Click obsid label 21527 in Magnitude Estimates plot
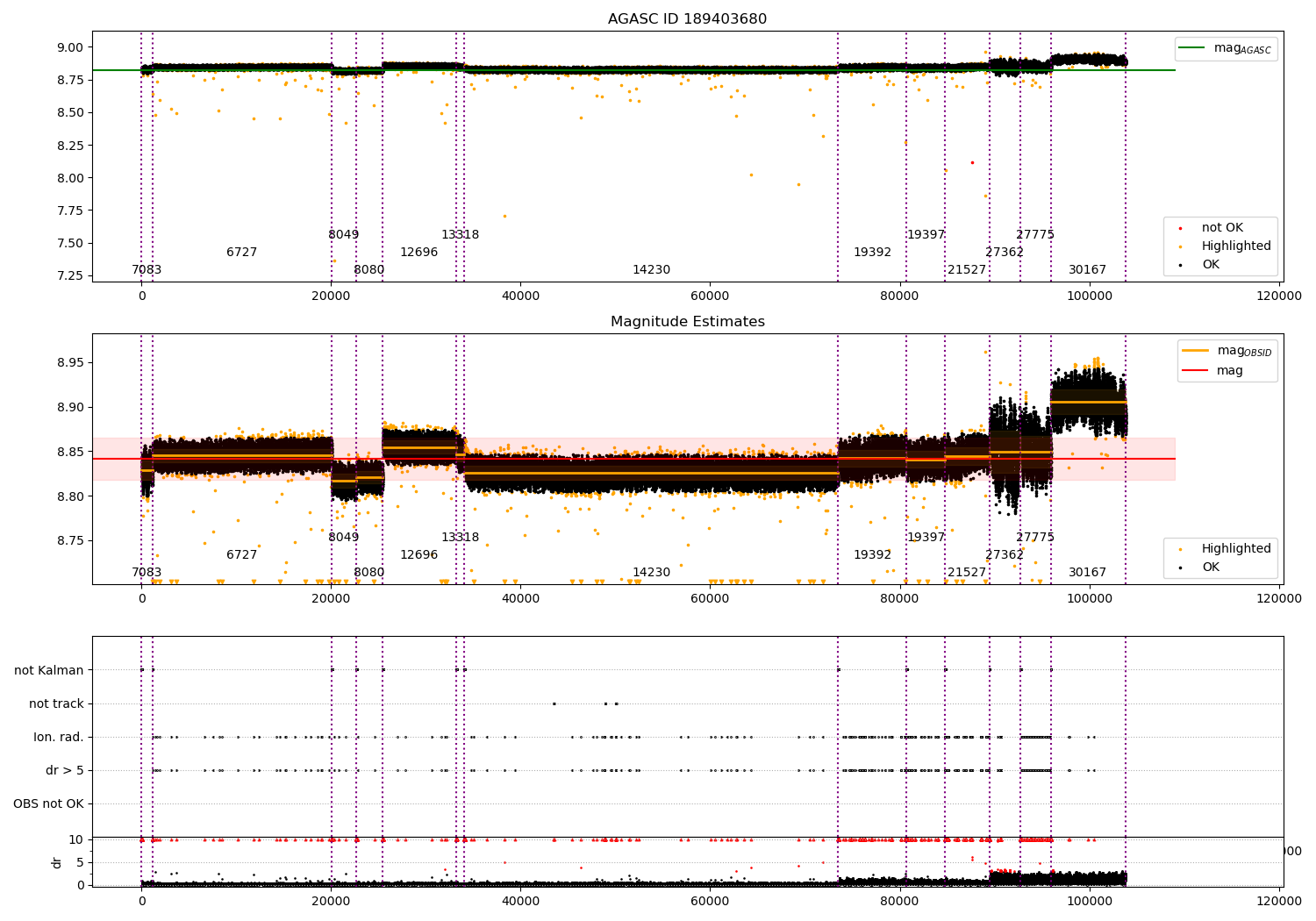1316x921 pixels. [x=967, y=573]
